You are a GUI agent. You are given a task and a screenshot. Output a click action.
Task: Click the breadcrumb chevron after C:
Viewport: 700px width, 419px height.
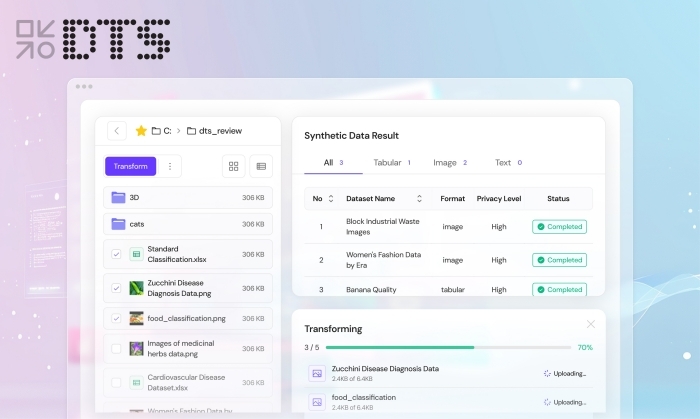(178, 131)
